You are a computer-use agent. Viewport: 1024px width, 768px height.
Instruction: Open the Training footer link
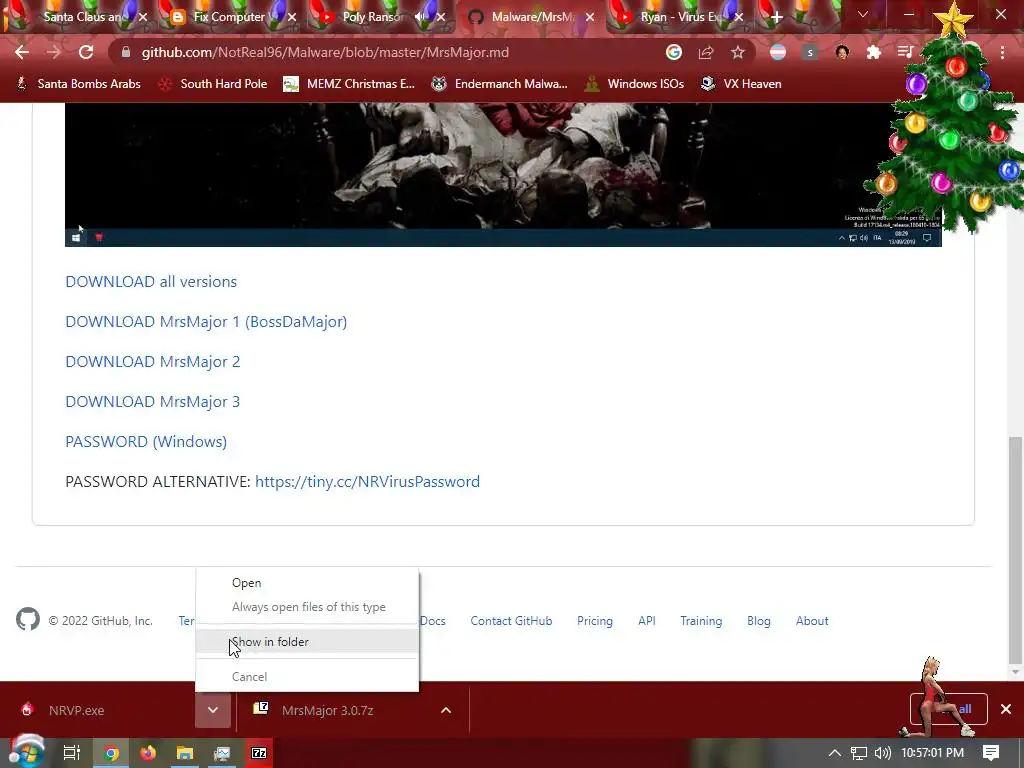701,621
